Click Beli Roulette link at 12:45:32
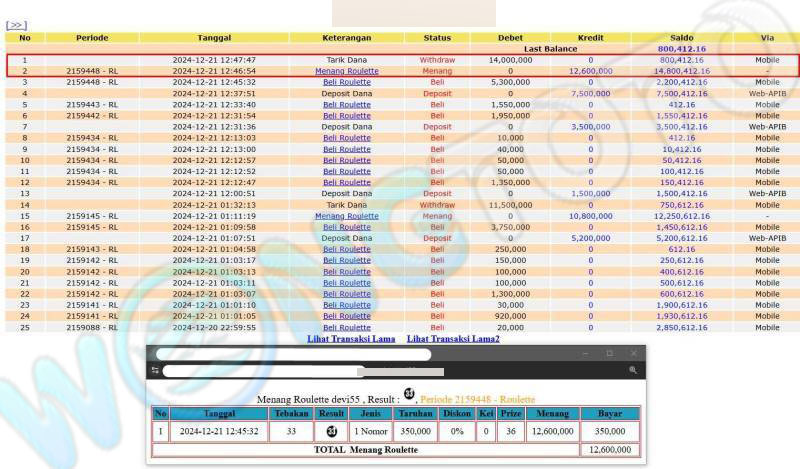Image resolution: width=800 pixels, height=469 pixels. [x=346, y=82]
